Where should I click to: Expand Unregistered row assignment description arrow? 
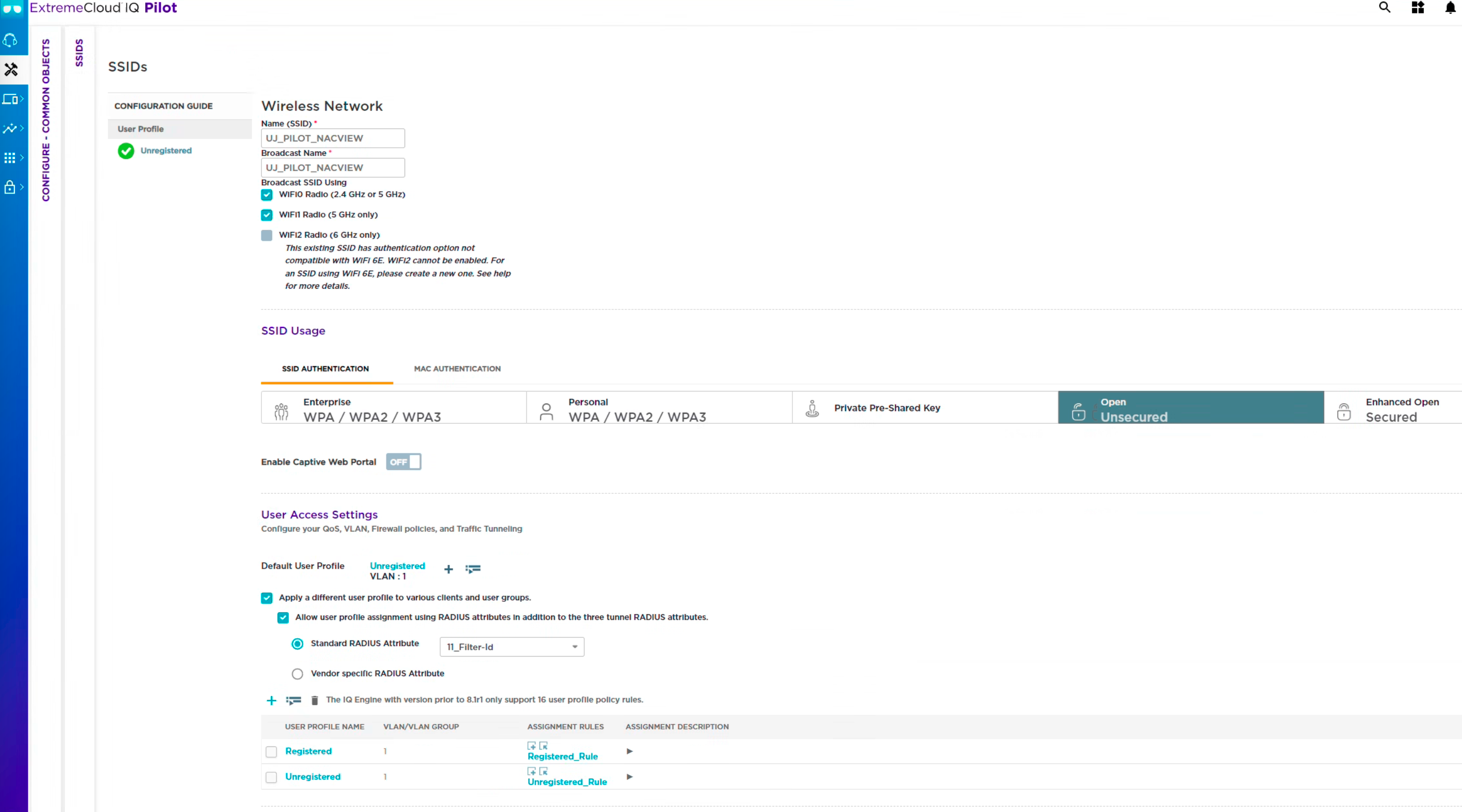click(x=629, y=777)
